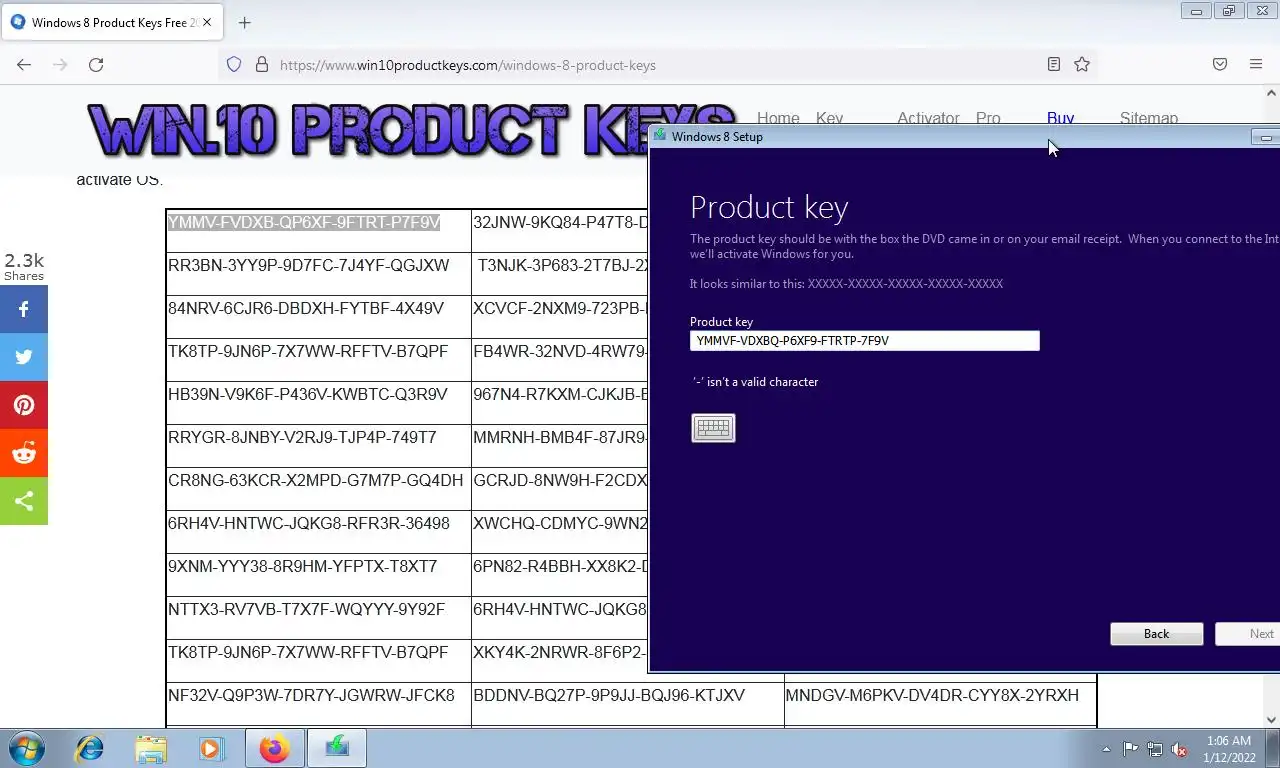Click key RRYGR-8JNBY-V2RJ9-TJP4P-749T7

tap(302, 438)
